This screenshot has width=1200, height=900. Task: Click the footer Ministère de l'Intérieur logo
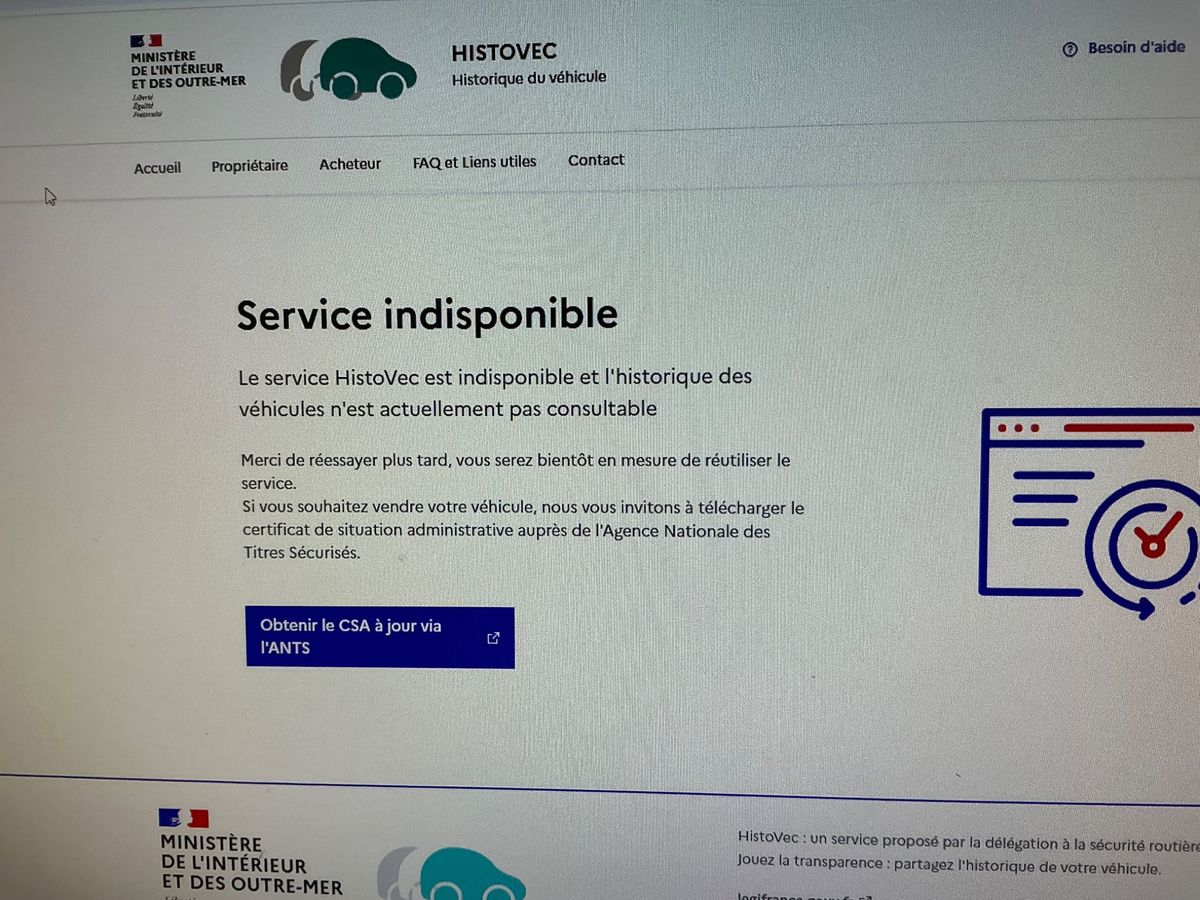[x=250, y=854]
